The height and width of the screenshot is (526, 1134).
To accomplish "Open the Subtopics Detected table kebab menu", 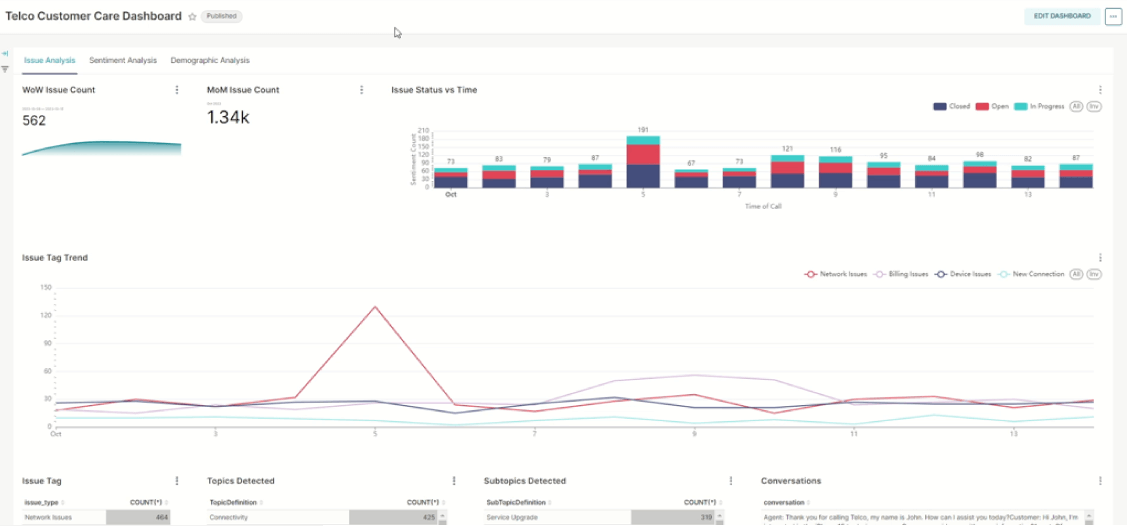I will (731, 481).
